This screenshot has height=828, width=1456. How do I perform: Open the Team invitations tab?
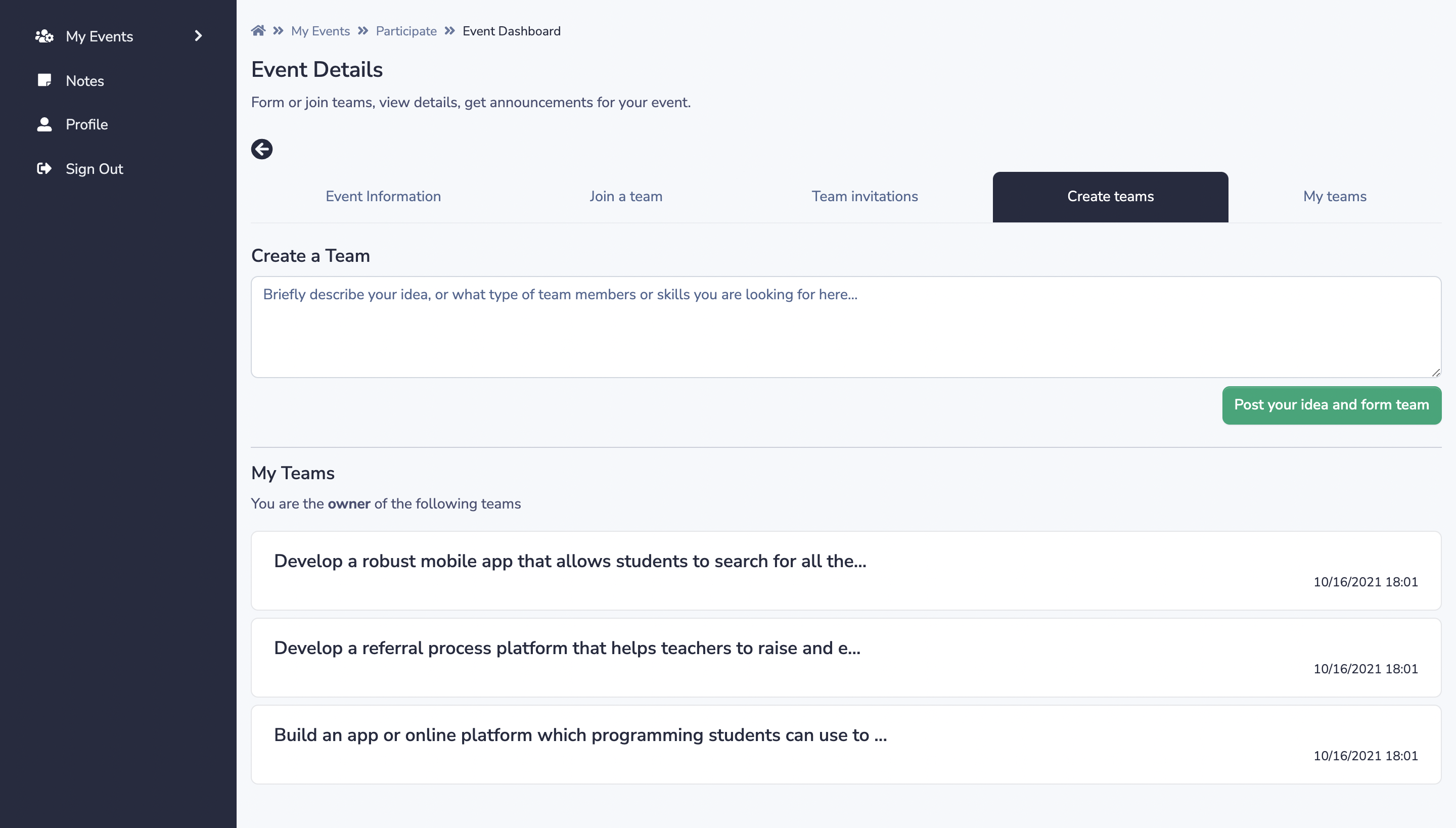(864, 196)
